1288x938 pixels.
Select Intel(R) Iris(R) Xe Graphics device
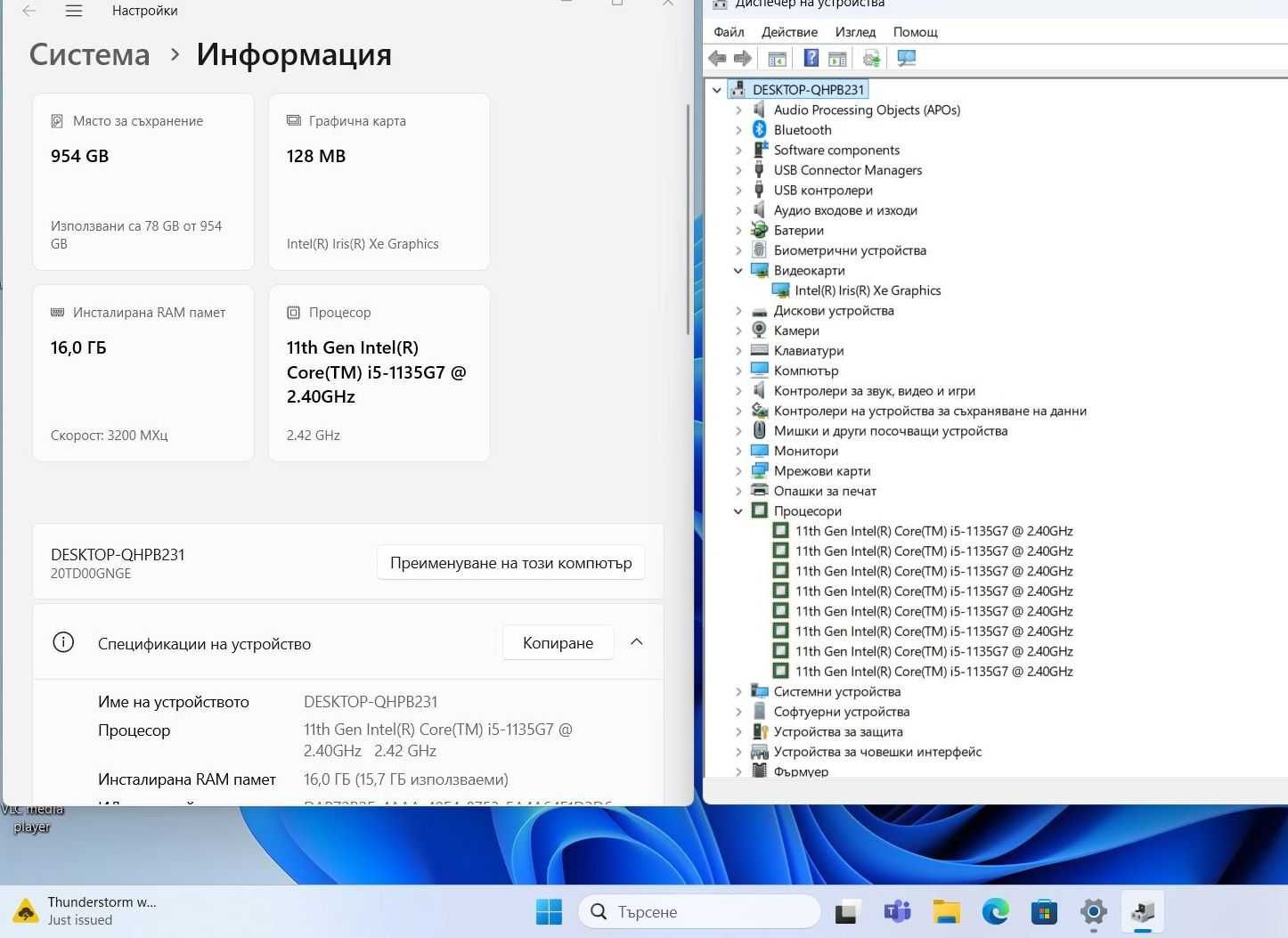pos(868,290)
